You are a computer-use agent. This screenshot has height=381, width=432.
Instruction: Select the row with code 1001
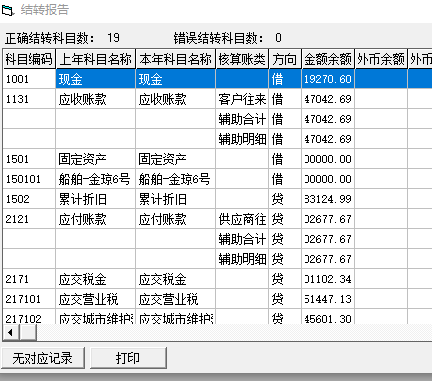click(217, 79)
